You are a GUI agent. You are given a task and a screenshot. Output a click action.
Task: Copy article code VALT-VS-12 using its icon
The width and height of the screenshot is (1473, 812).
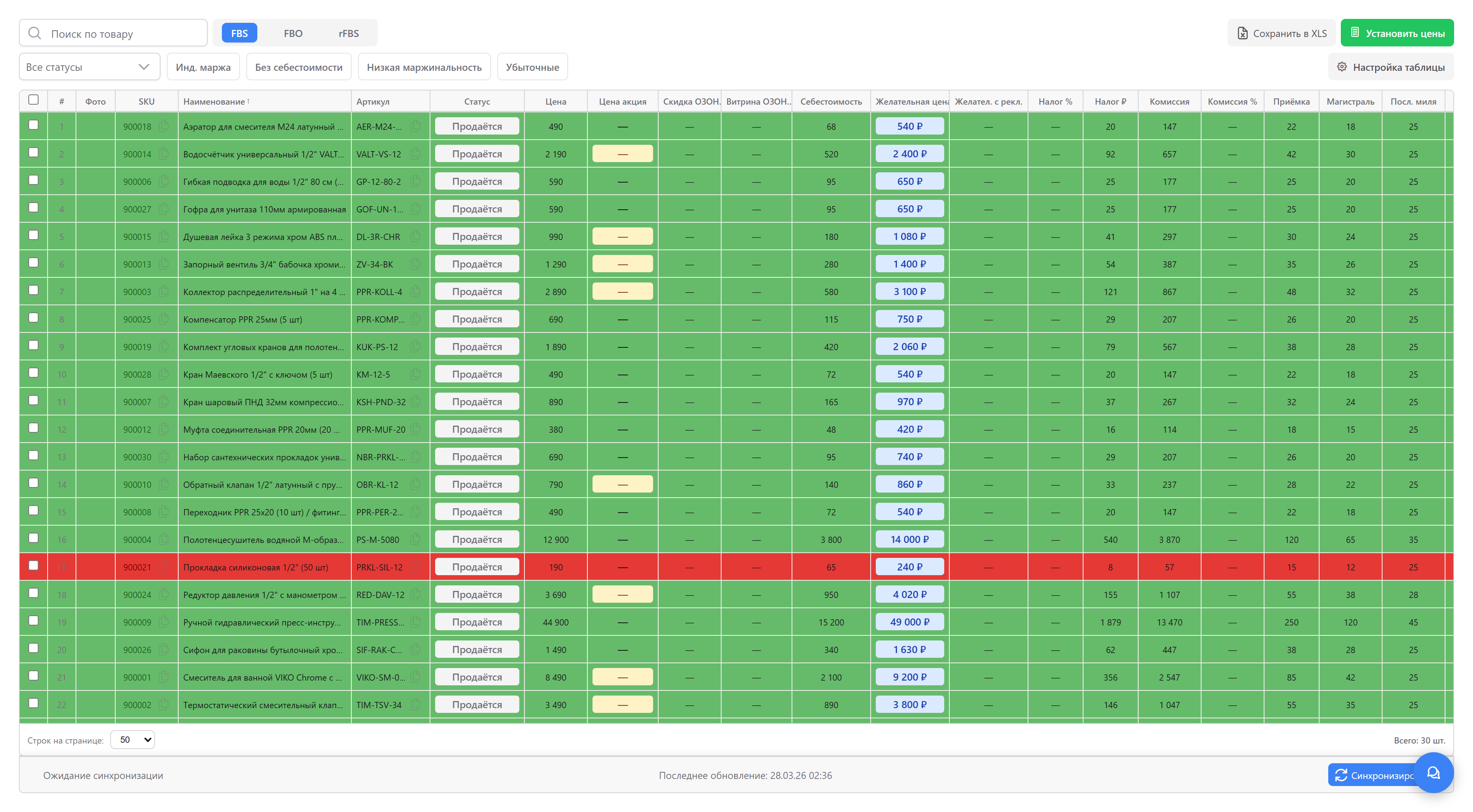click(x=416, y=154)
